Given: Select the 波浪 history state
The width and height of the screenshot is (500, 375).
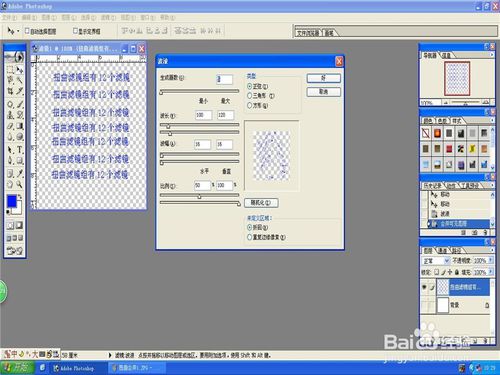Looking at the screenshot, I should coord(458,213).
